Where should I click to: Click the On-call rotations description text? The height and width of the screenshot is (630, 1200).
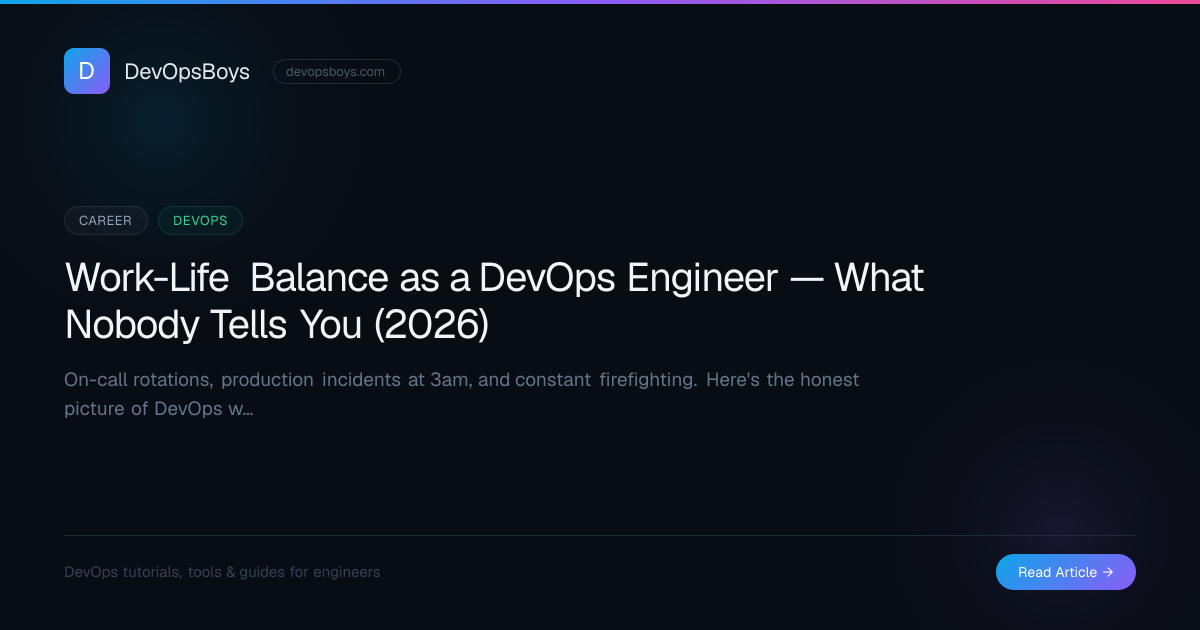462,394
